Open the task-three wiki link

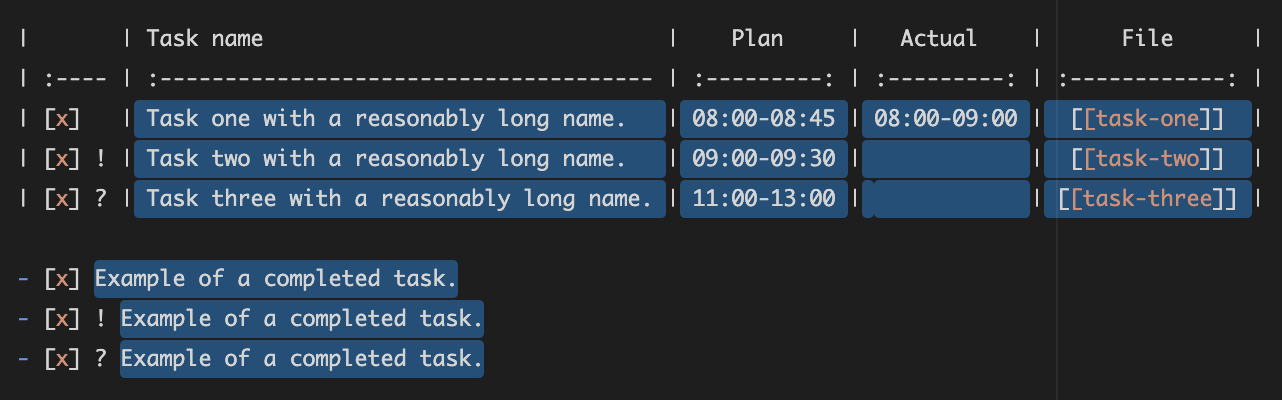pos(1147,199)
